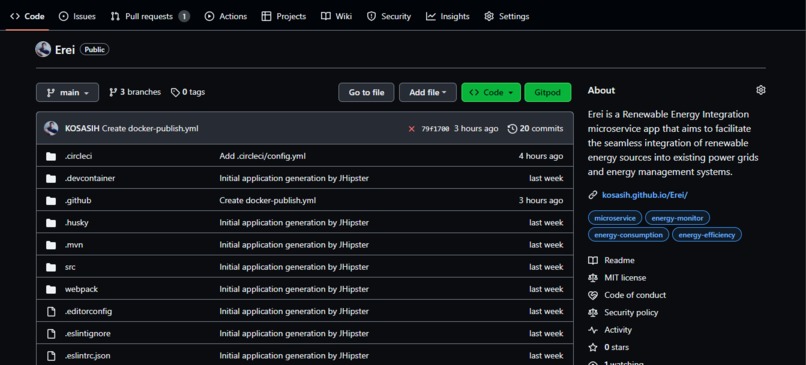Open the .devcontainer folder
The image size is (806, 365).
90,178
